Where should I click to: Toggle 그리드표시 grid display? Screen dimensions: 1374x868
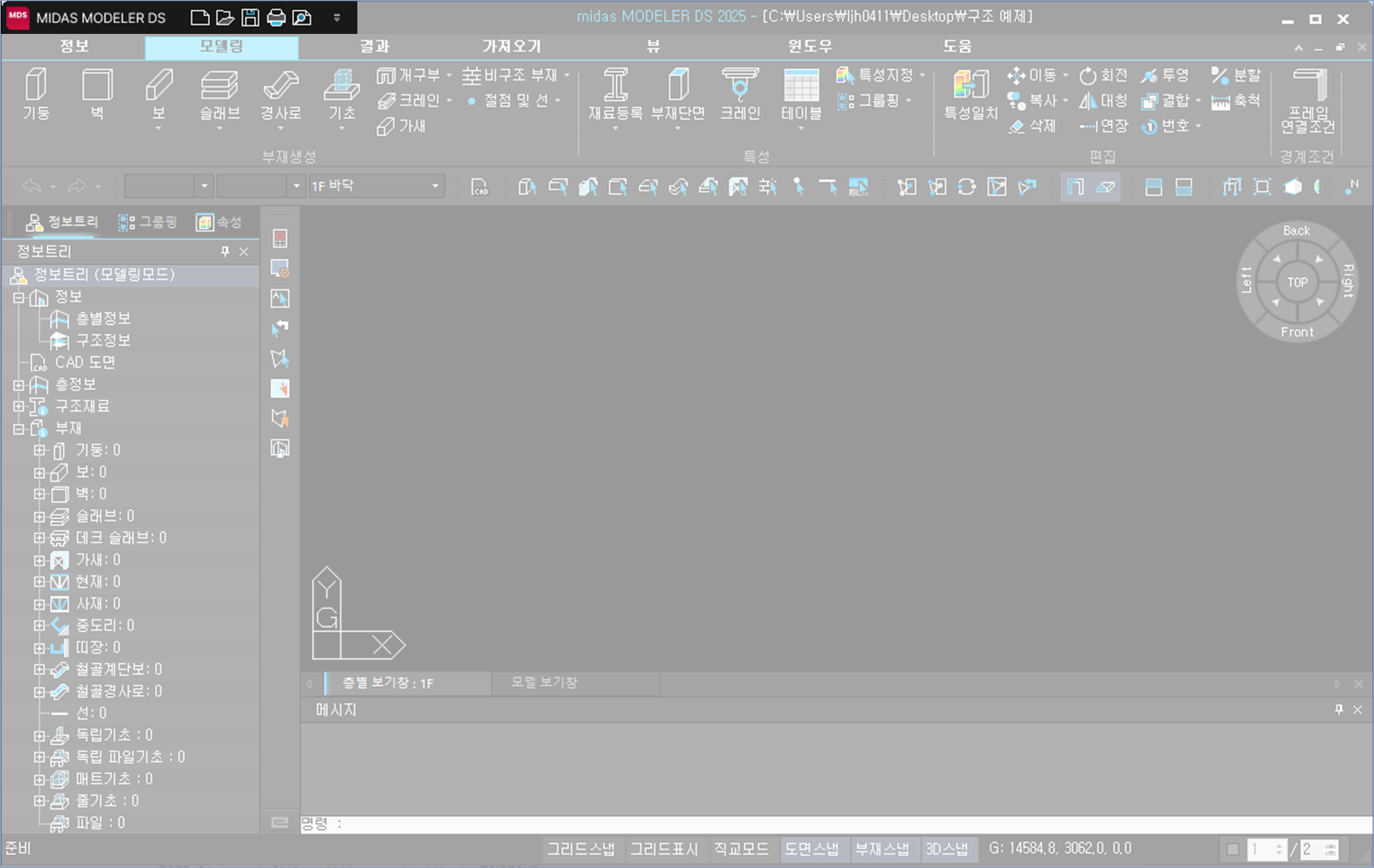point(664,849)
